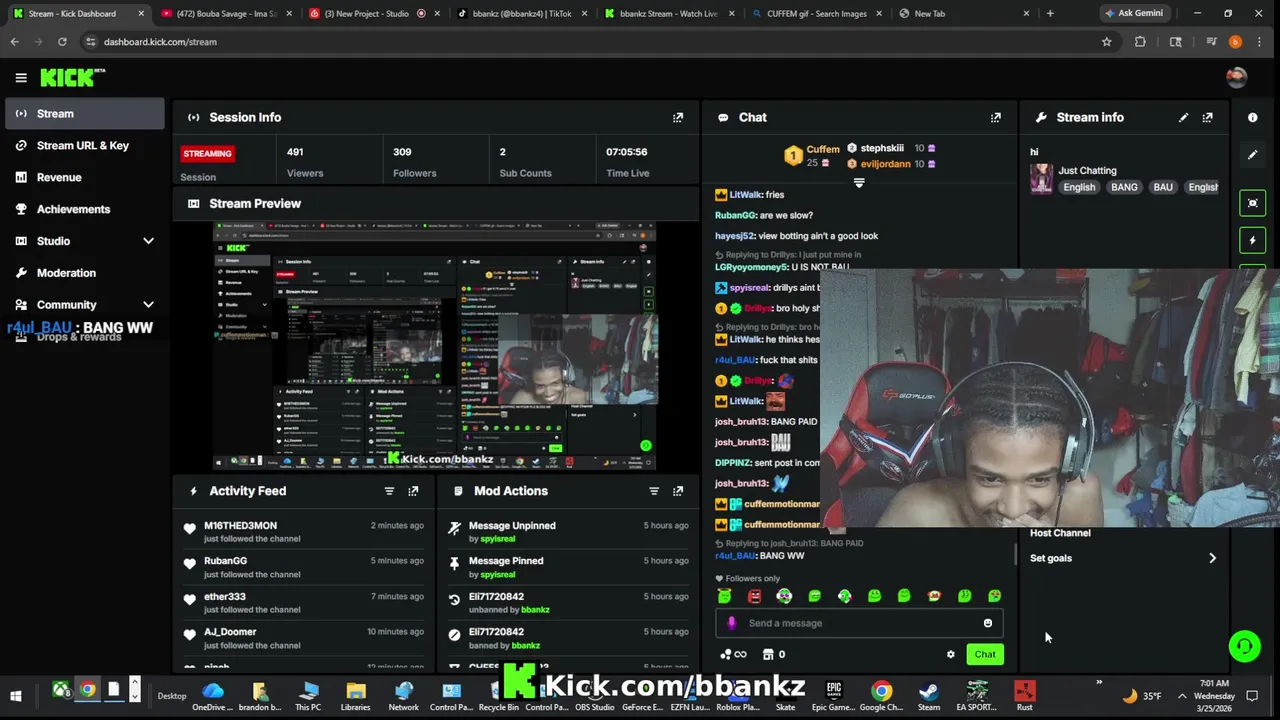Click the channel points infinity icon
Screen dimensions: 1280x720
tap(733, 655)
